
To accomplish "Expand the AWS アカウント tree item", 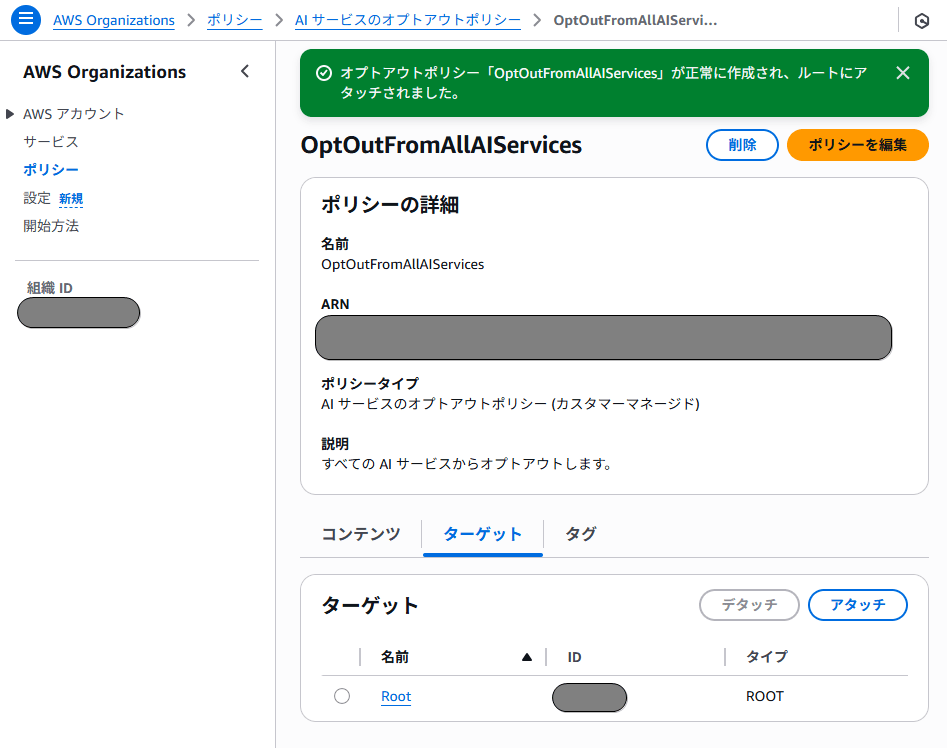I will 10,113.
